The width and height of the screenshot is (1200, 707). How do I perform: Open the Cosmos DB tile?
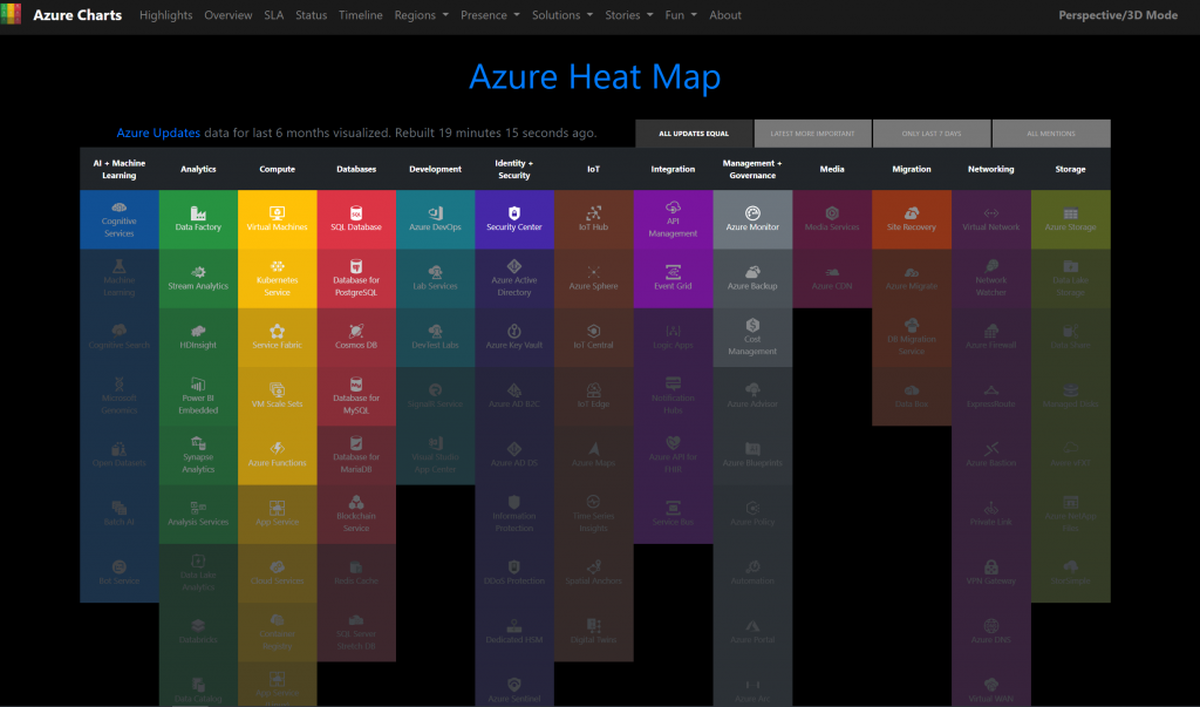[x=356, y=337]
